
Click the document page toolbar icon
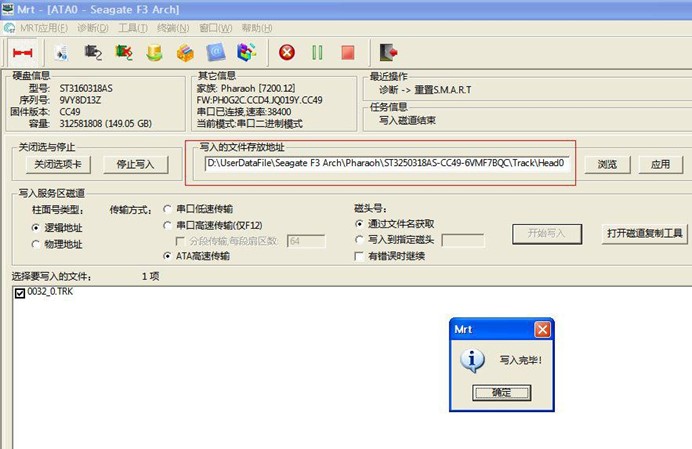61,51
